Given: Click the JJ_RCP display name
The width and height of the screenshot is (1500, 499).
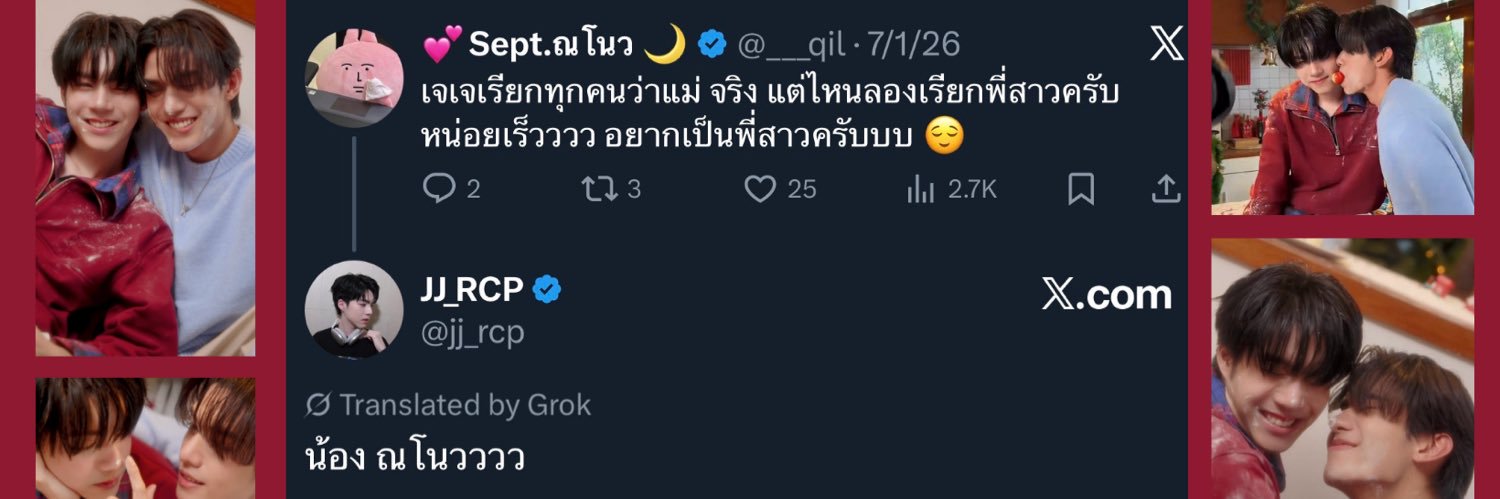Looking at the screenshot, I should click(x=472, y=290).
